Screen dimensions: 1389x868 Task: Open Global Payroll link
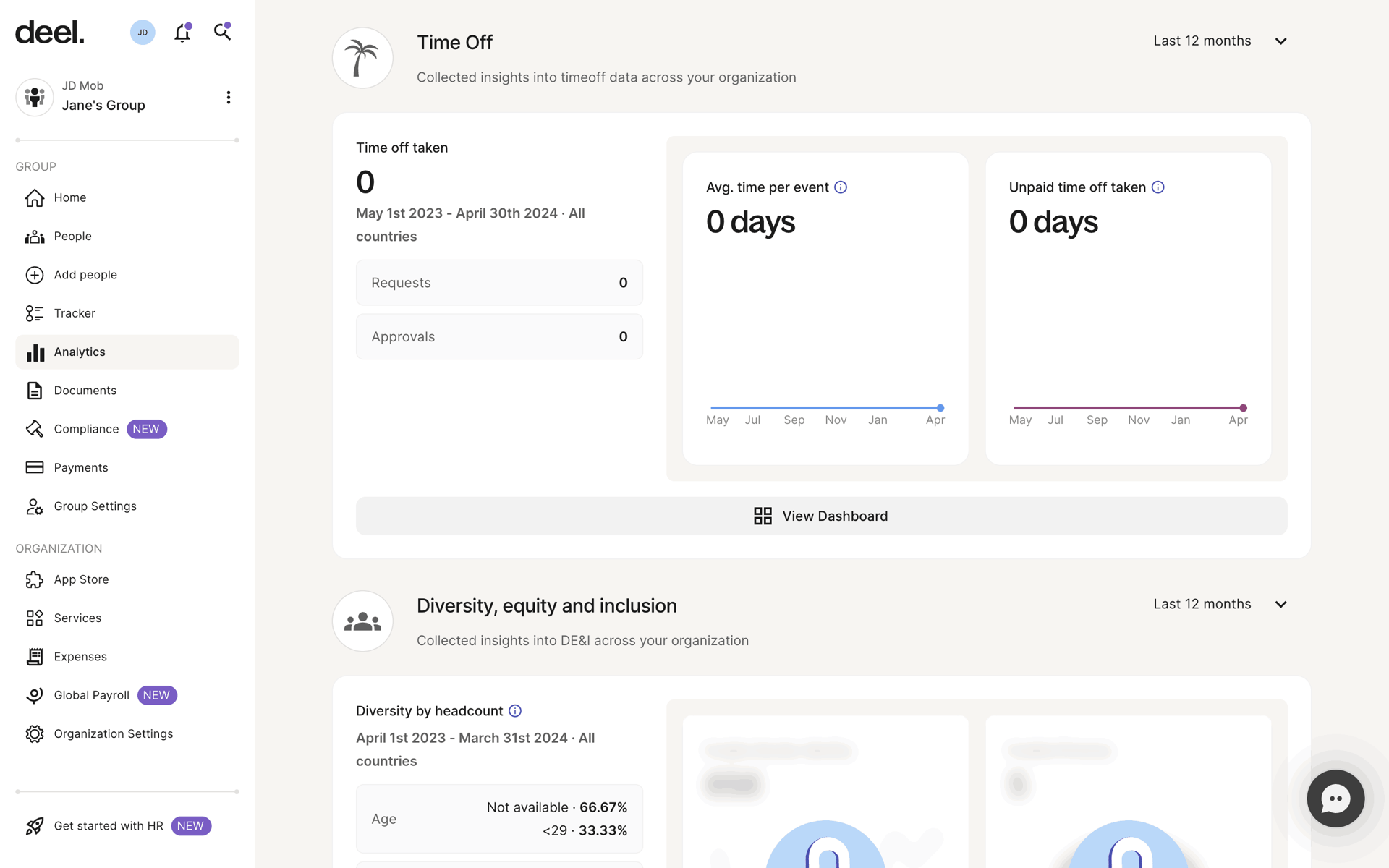(x=92, y=695)
